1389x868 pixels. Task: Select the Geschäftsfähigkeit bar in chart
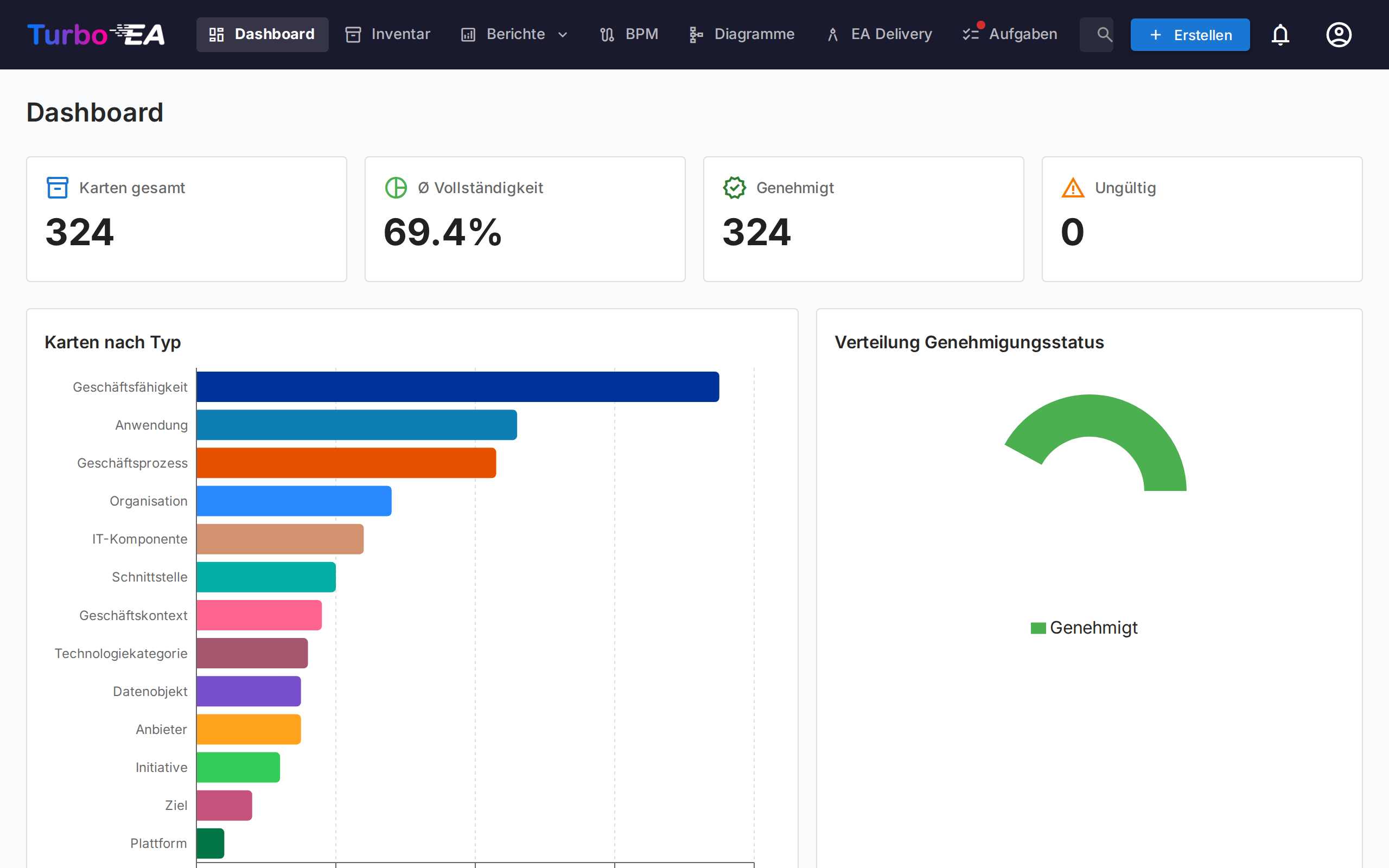coord(456,386)
